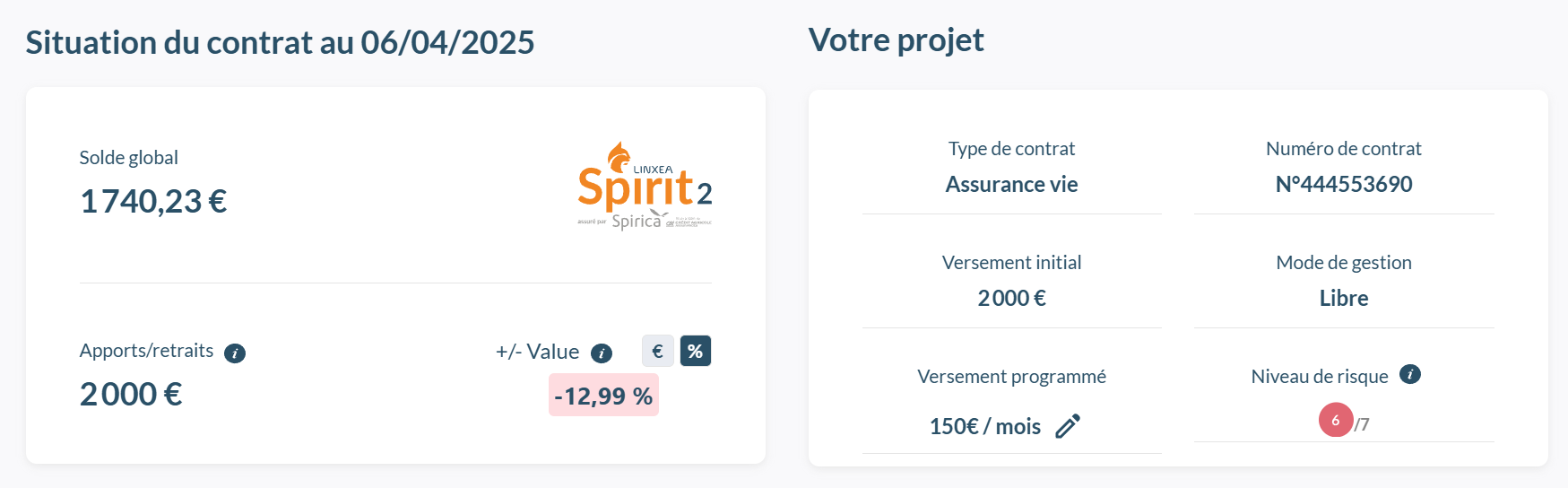Screen dimensions: 1568x488
Task: Switch +/- Value display to percent
Action: (696, 351)
